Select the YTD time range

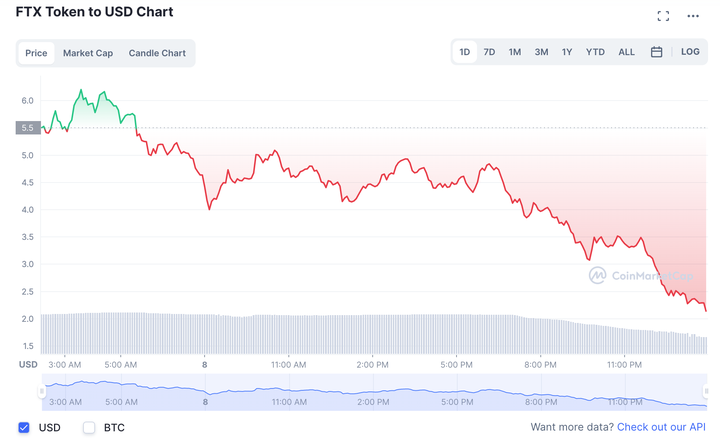(595, 52)
